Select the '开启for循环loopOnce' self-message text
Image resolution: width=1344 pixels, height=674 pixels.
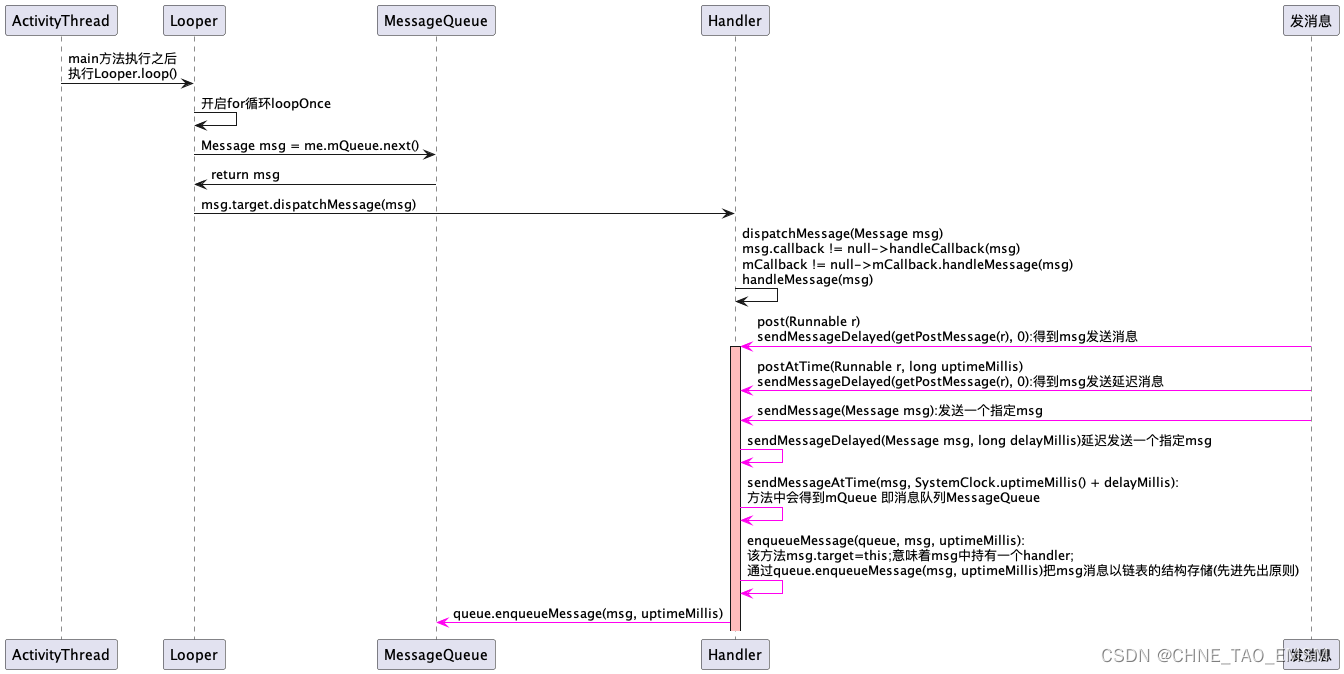tap(264, 103)
